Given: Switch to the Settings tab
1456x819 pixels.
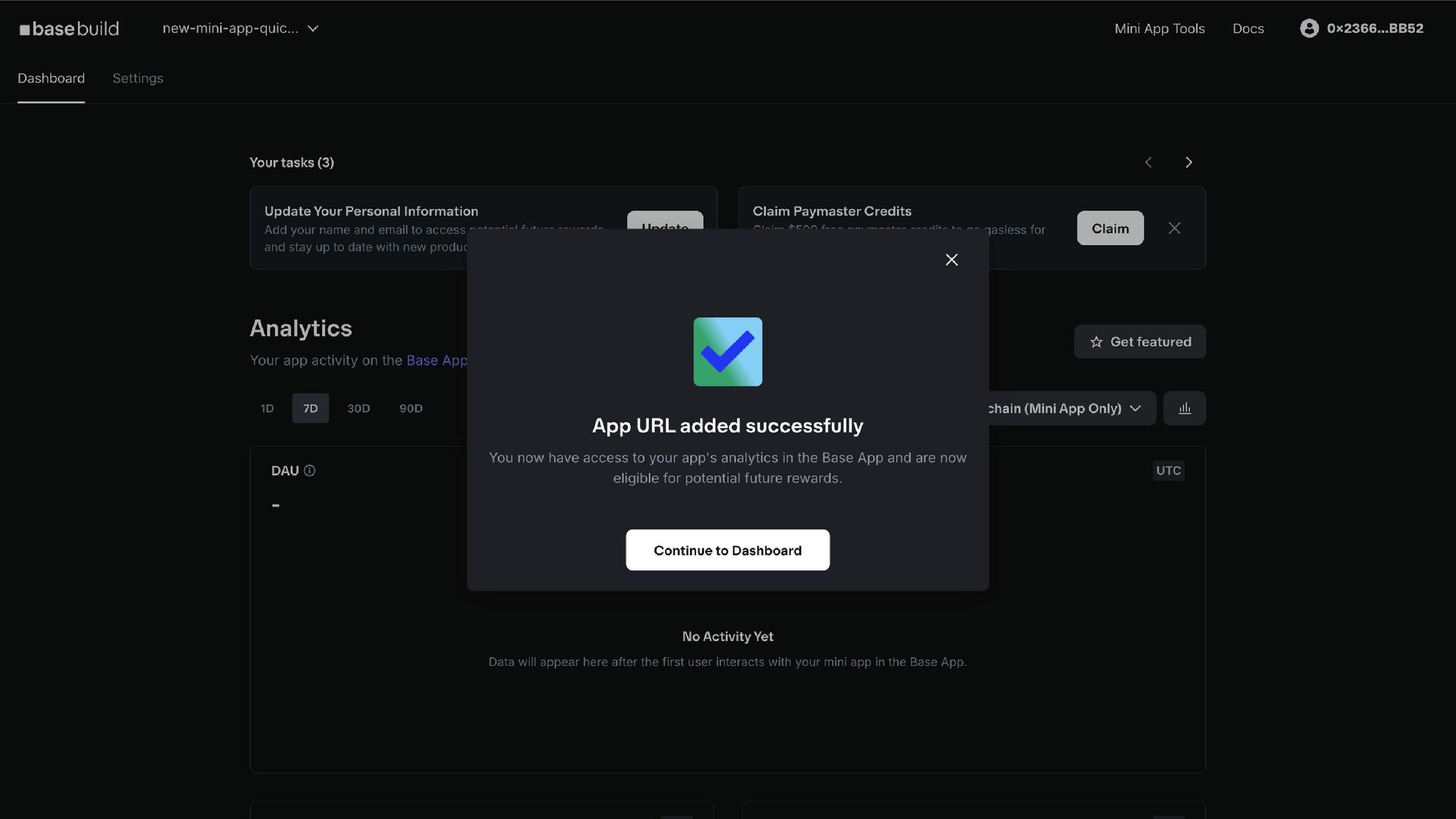Looking at the screenshot, I should pos(137,78).
